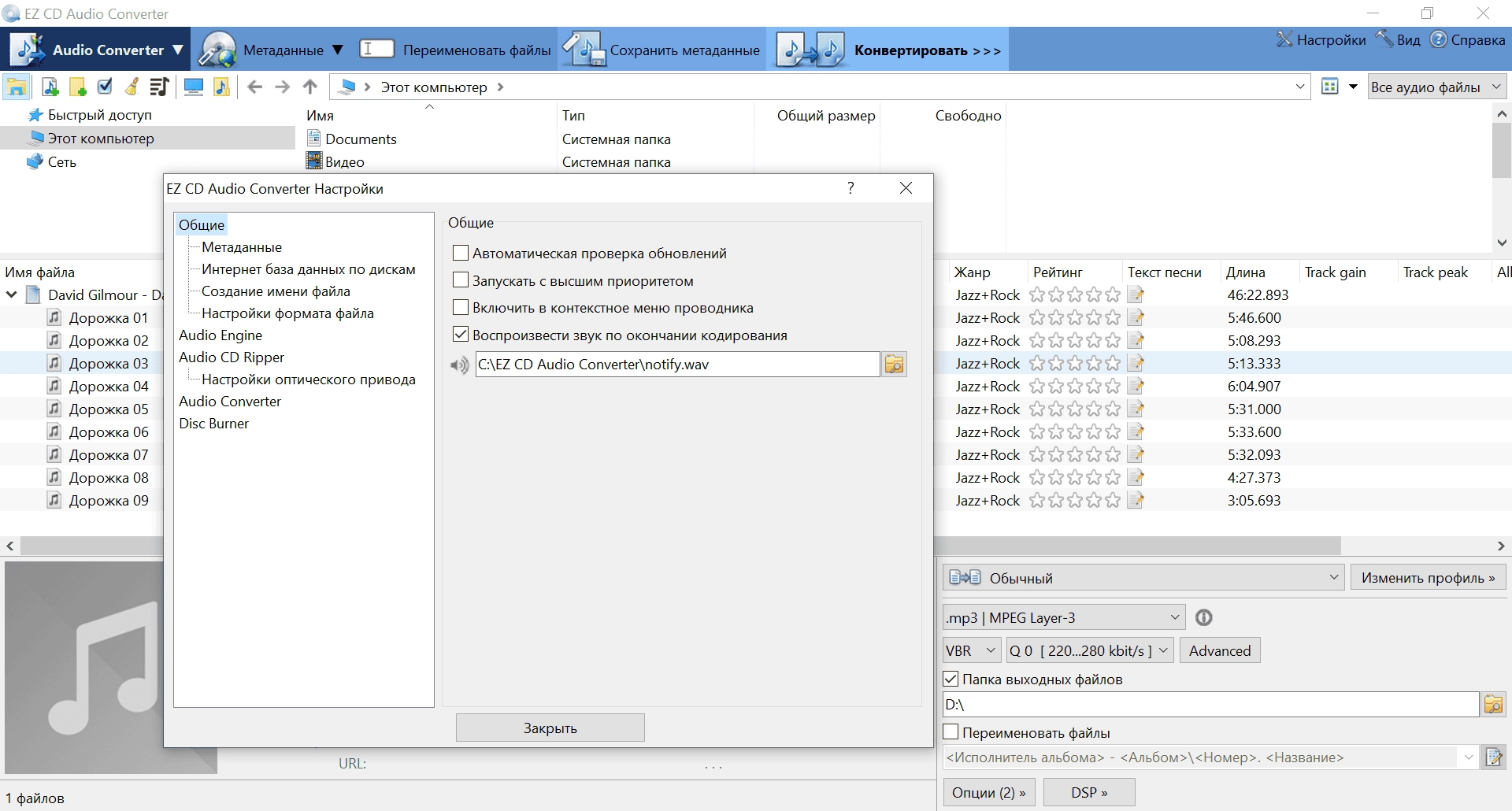Open lyrics icon for Дорожка 03 row
1512x811 pixels.
coord(1135,363)
